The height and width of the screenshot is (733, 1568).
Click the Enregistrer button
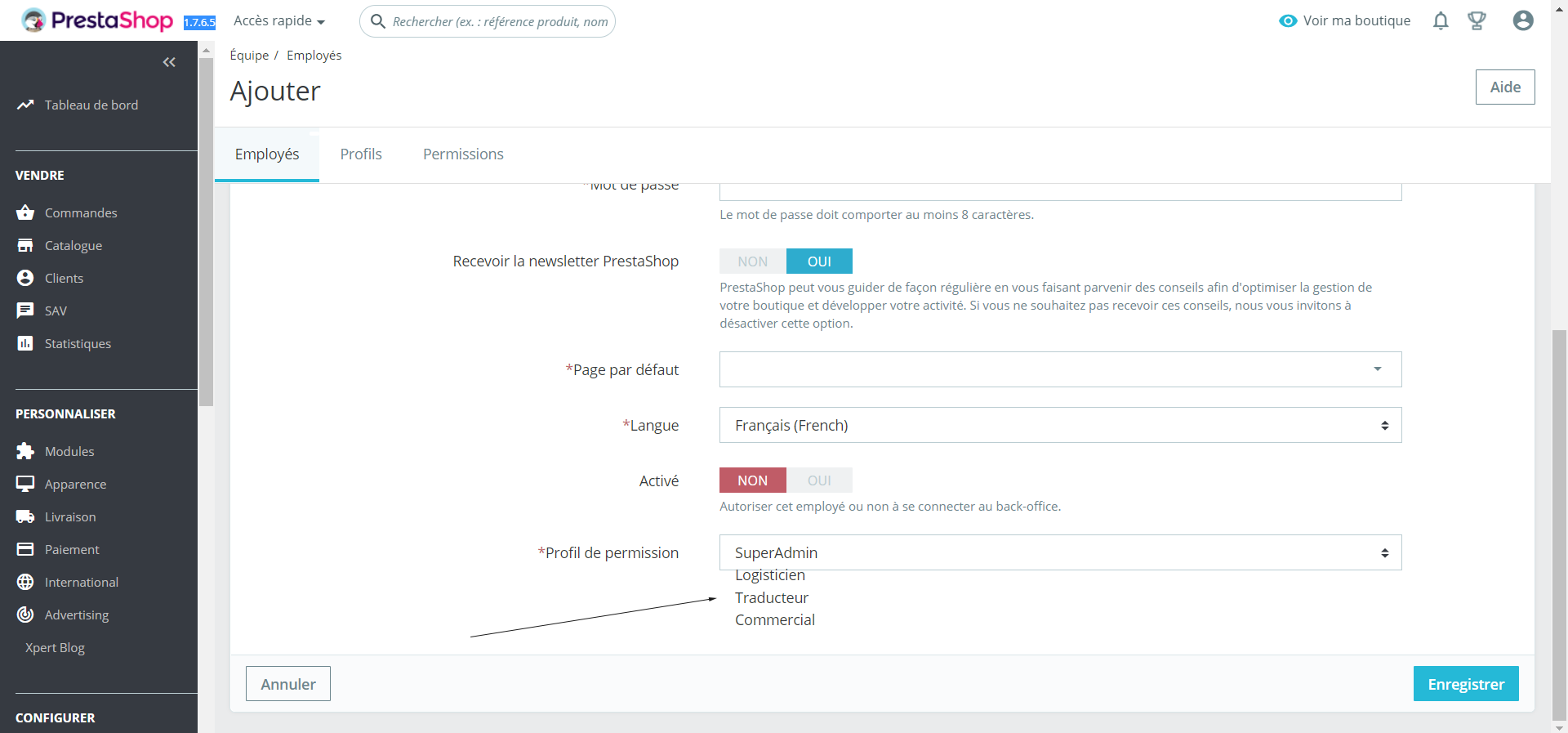pos(1466,684)
